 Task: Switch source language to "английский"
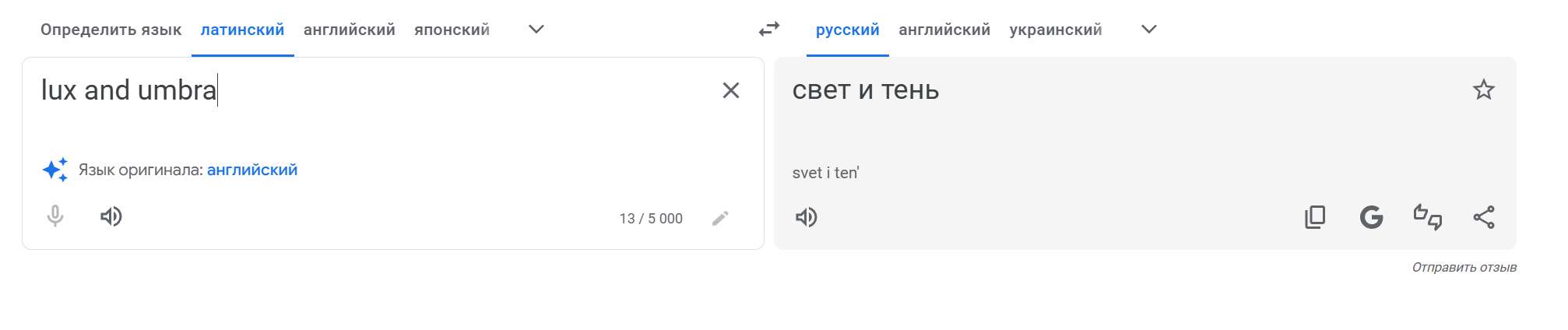[x=349, y=30]
